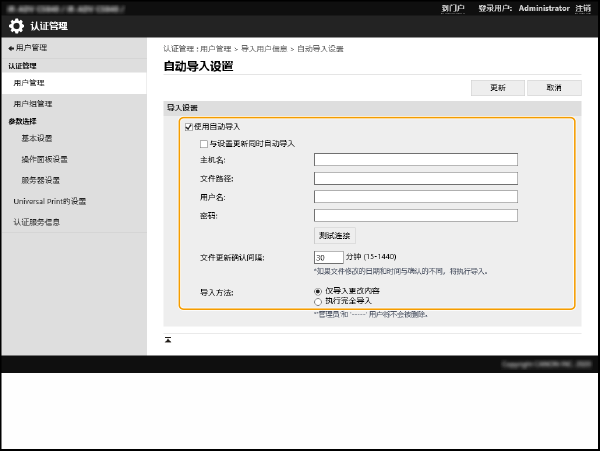Viewport: 600px width, 451px height.
Task: Click the 到门户 link
Action: pos(452,7)
